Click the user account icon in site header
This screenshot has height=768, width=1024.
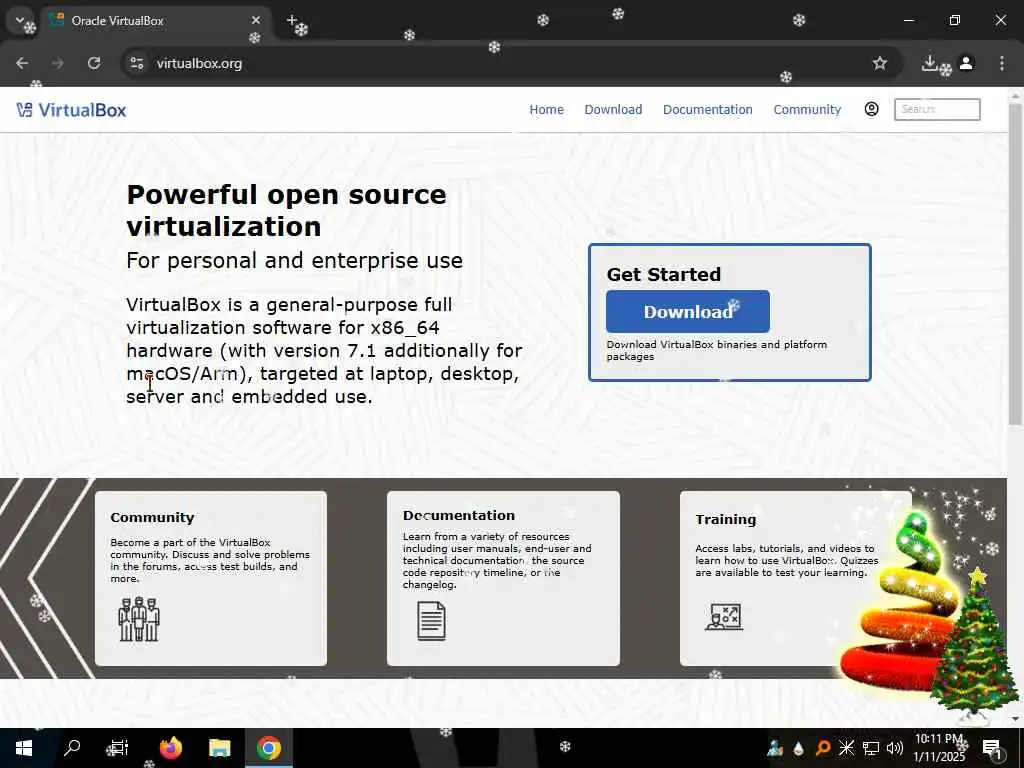871,109
